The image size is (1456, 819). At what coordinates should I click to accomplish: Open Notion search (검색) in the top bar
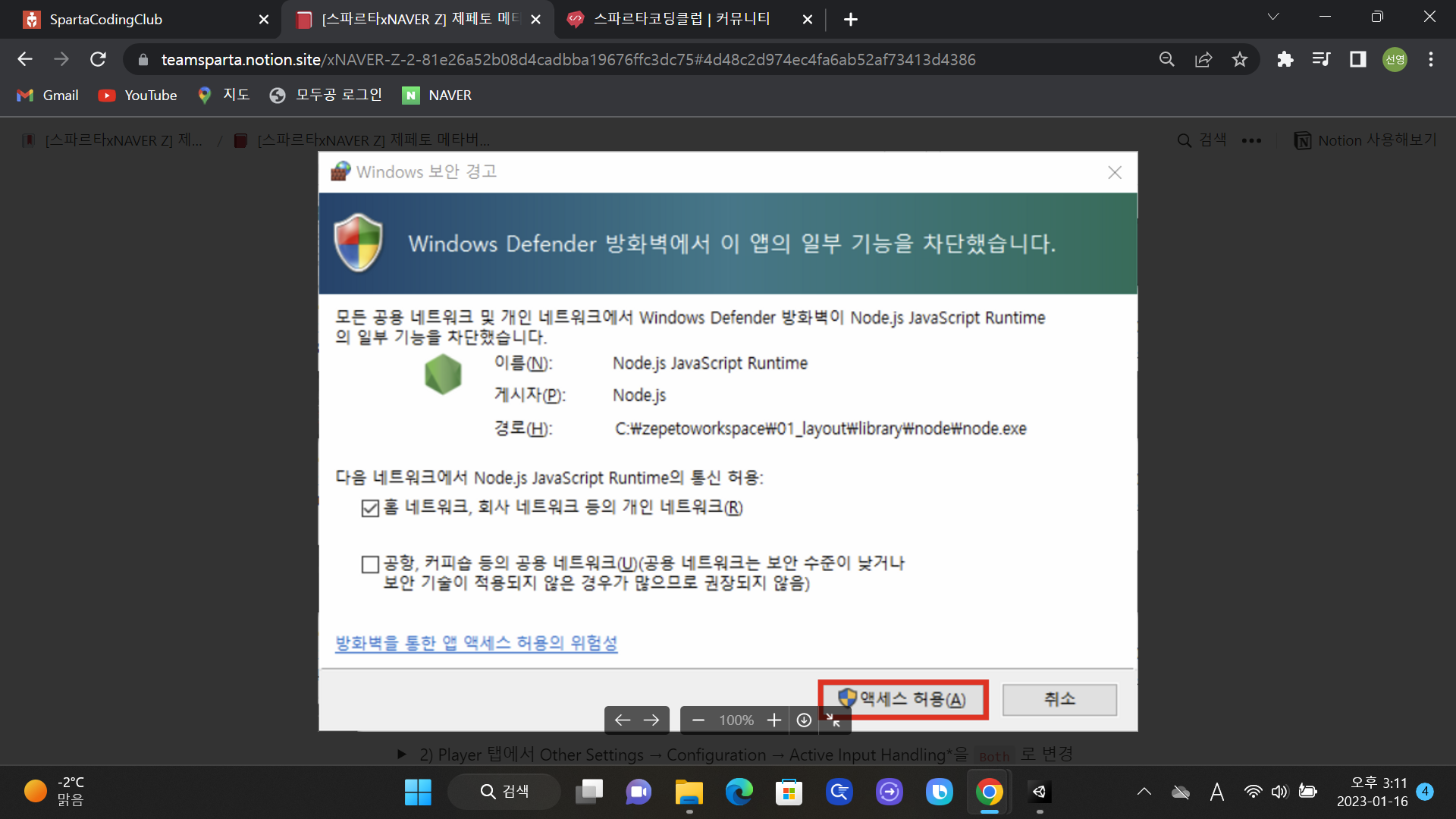point(1202,140)
